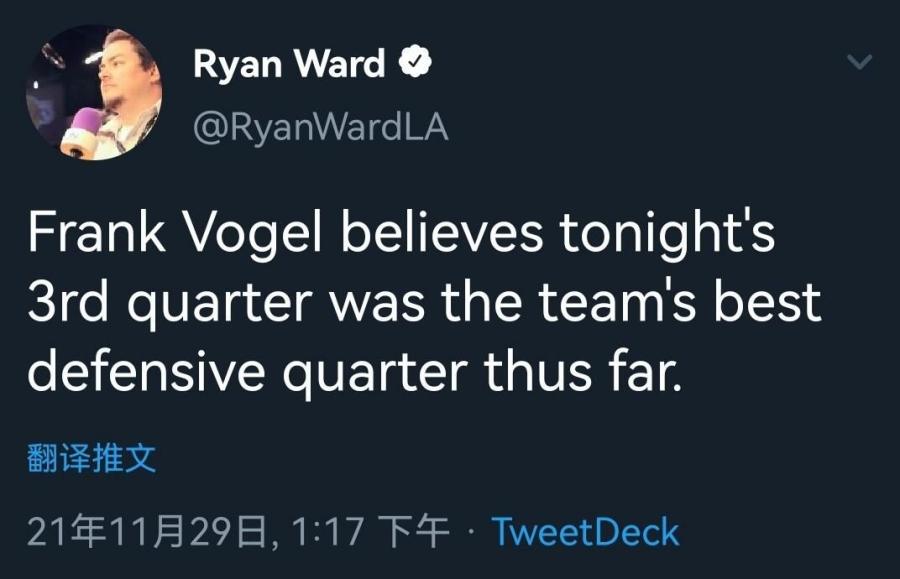Click the words Frank Vogel in the tweet

(x=174, y=234)
